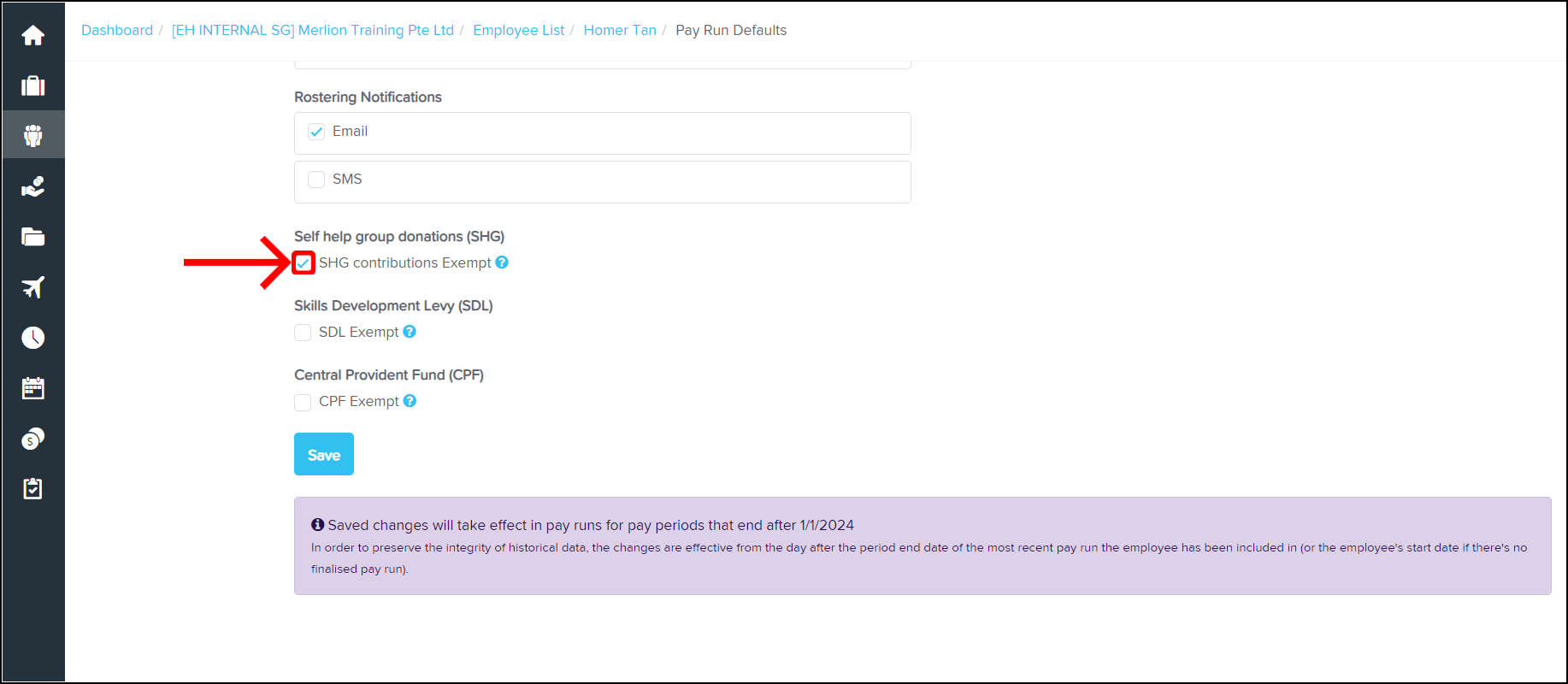Untick SHG contributions Exempt checkbox
The height and width of the screenshot is (684, 1568).
[304, 263]
